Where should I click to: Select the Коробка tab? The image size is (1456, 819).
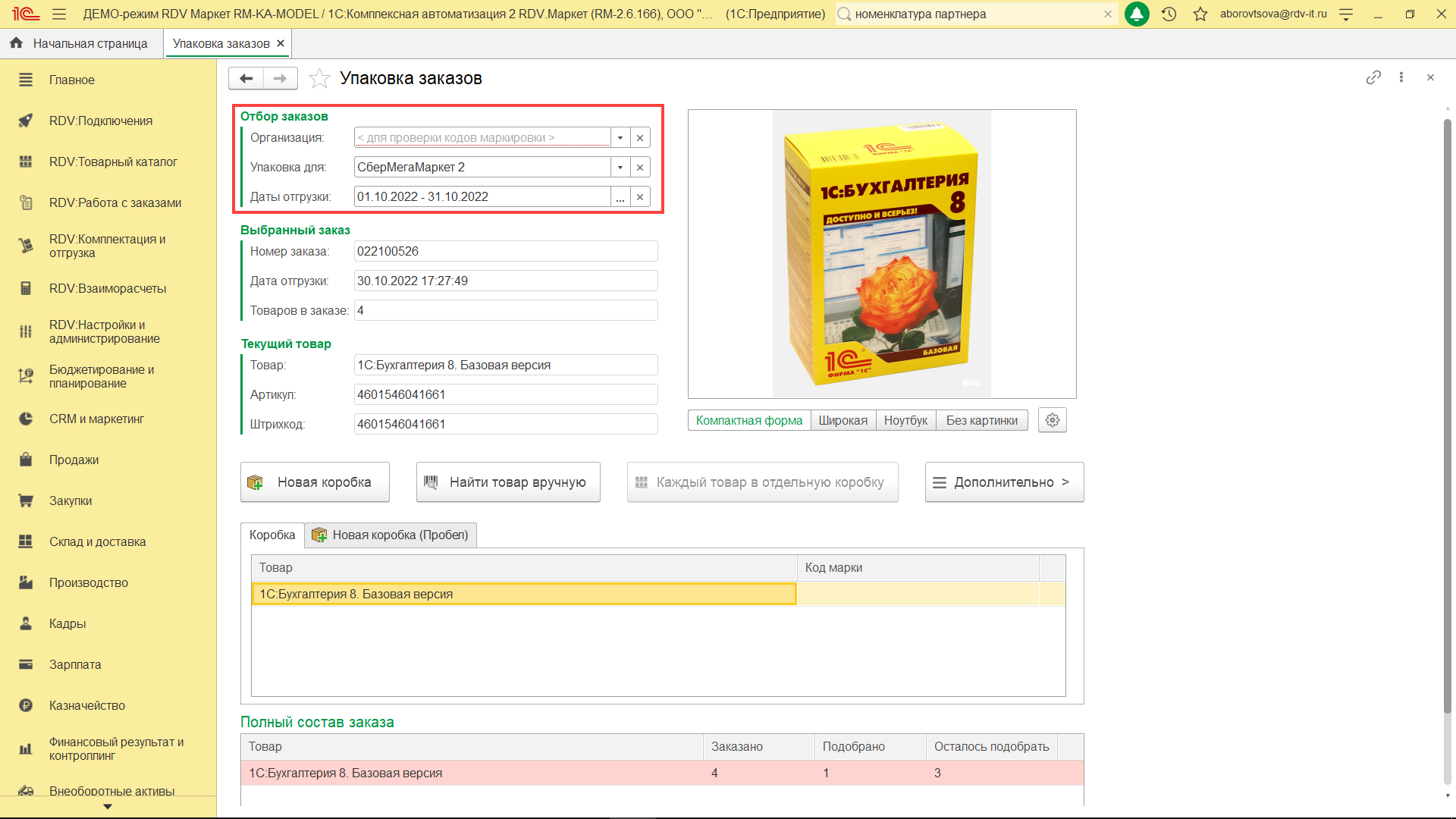[272, 535]
